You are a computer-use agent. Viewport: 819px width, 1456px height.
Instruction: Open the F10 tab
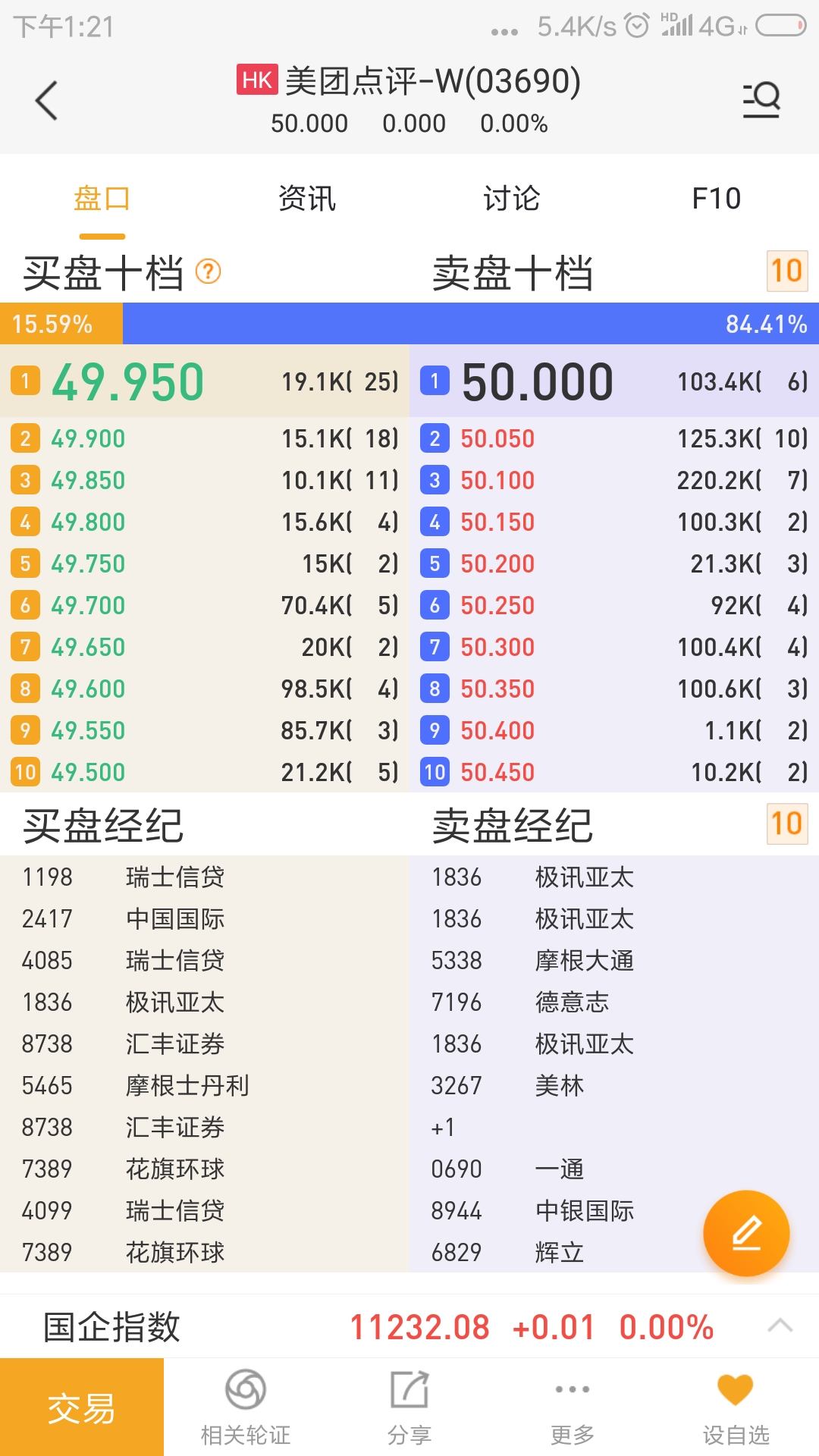point(717,199)
